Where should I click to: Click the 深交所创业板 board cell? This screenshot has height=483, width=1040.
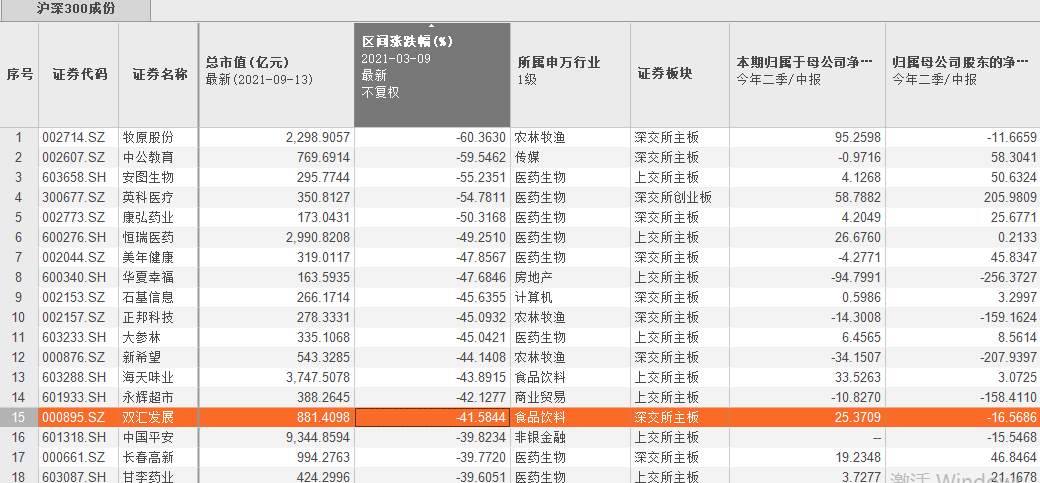click(x=680, y=197)
